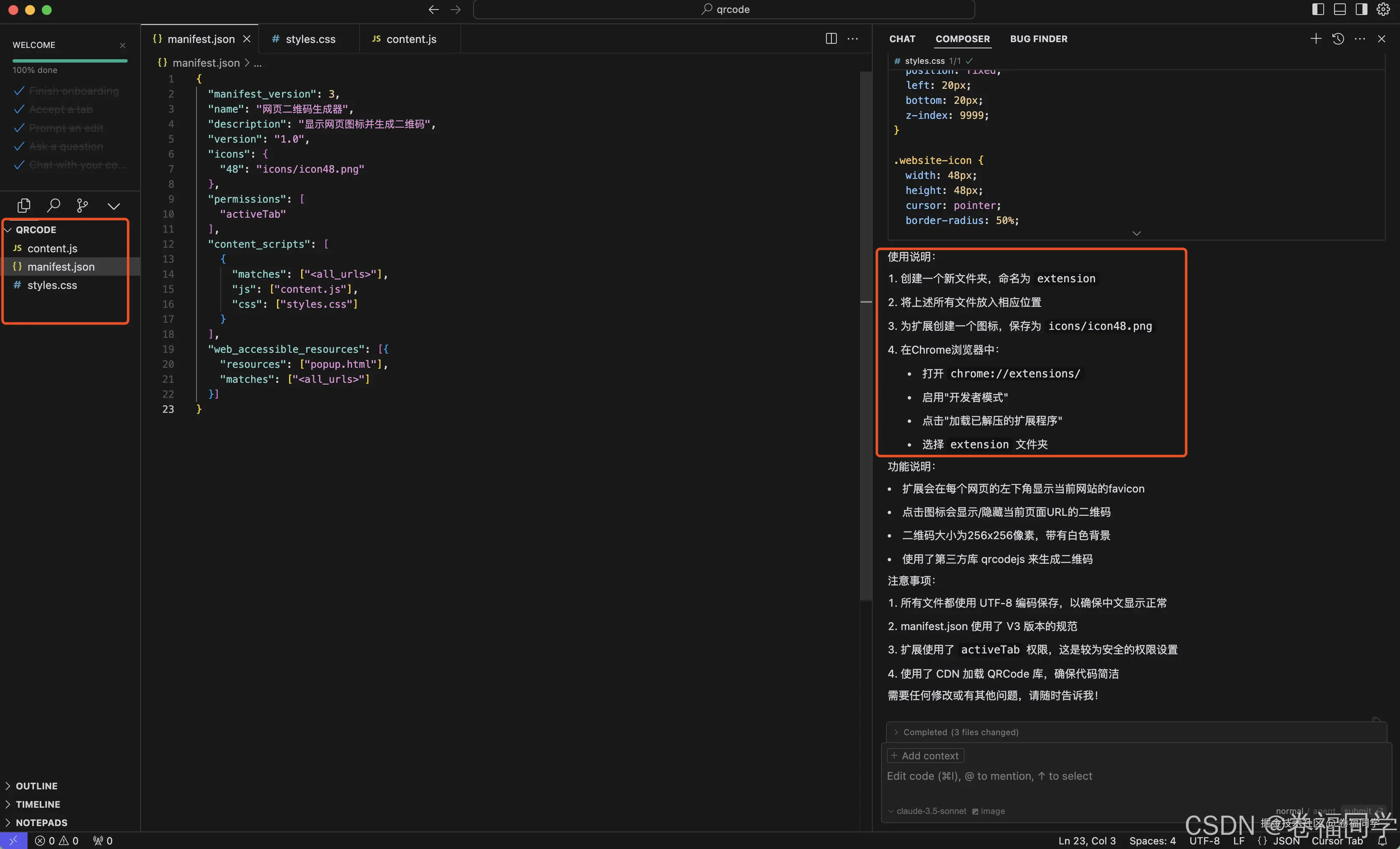The width and height of the screenshot is (1400, 849).
Task: Toggle the bottom panel layout button
Action: coord(1340,9)
